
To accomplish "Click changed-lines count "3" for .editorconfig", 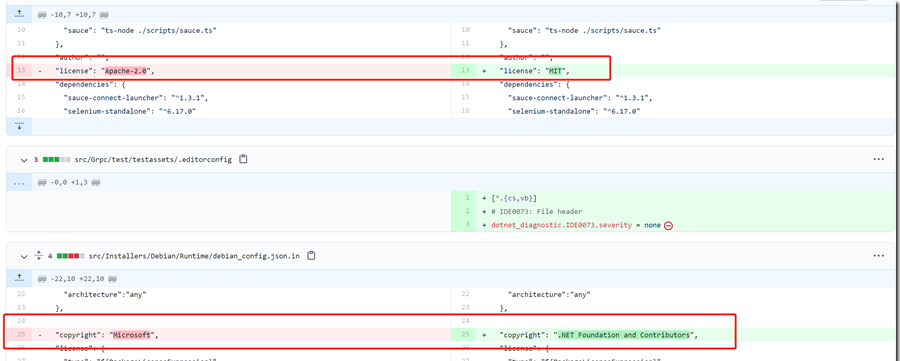I will [x=36, y=160].
